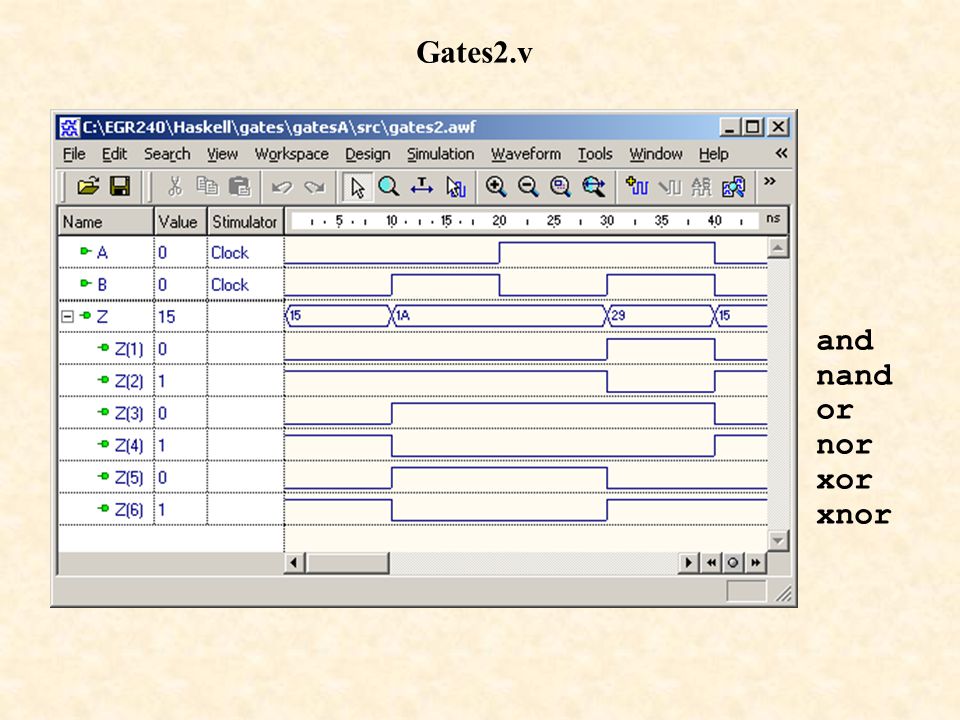Click the Add Signals waveform icon
Screen dimensions: 960x720
coord(637,186)
